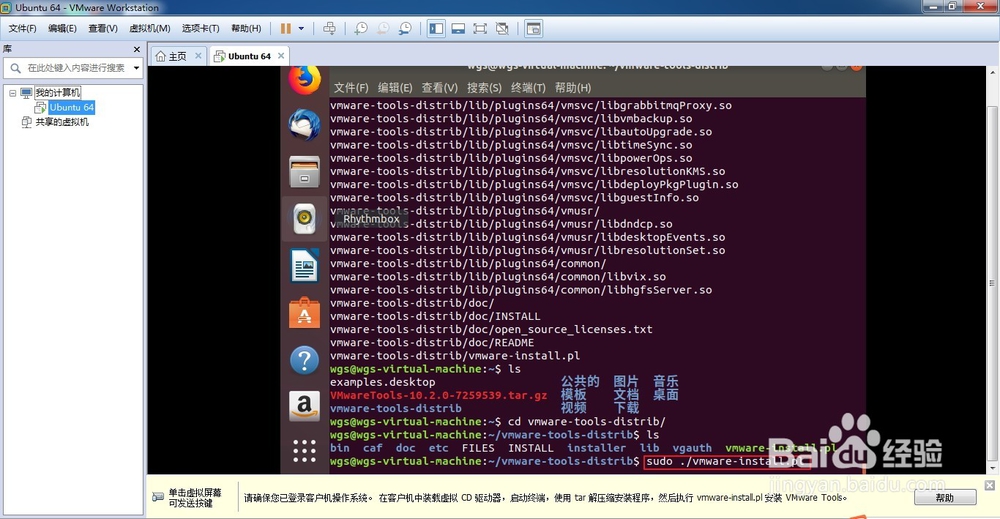Click the send Ctrl+Alt+Del toolbar icon
Image resolution: width=1000 pixels, height=519 pixels.
tap(329, 29)
